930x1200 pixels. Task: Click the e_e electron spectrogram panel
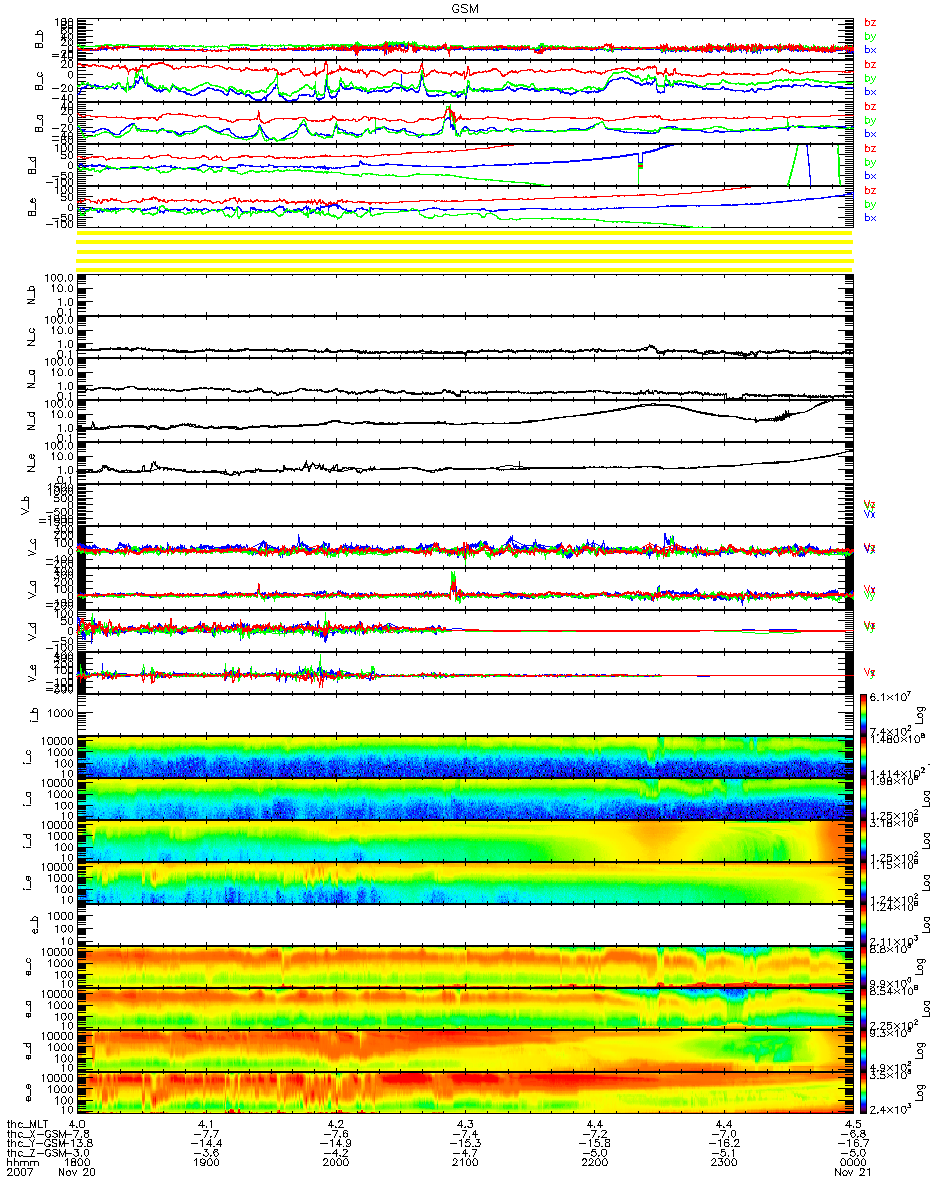(464, 1093)
